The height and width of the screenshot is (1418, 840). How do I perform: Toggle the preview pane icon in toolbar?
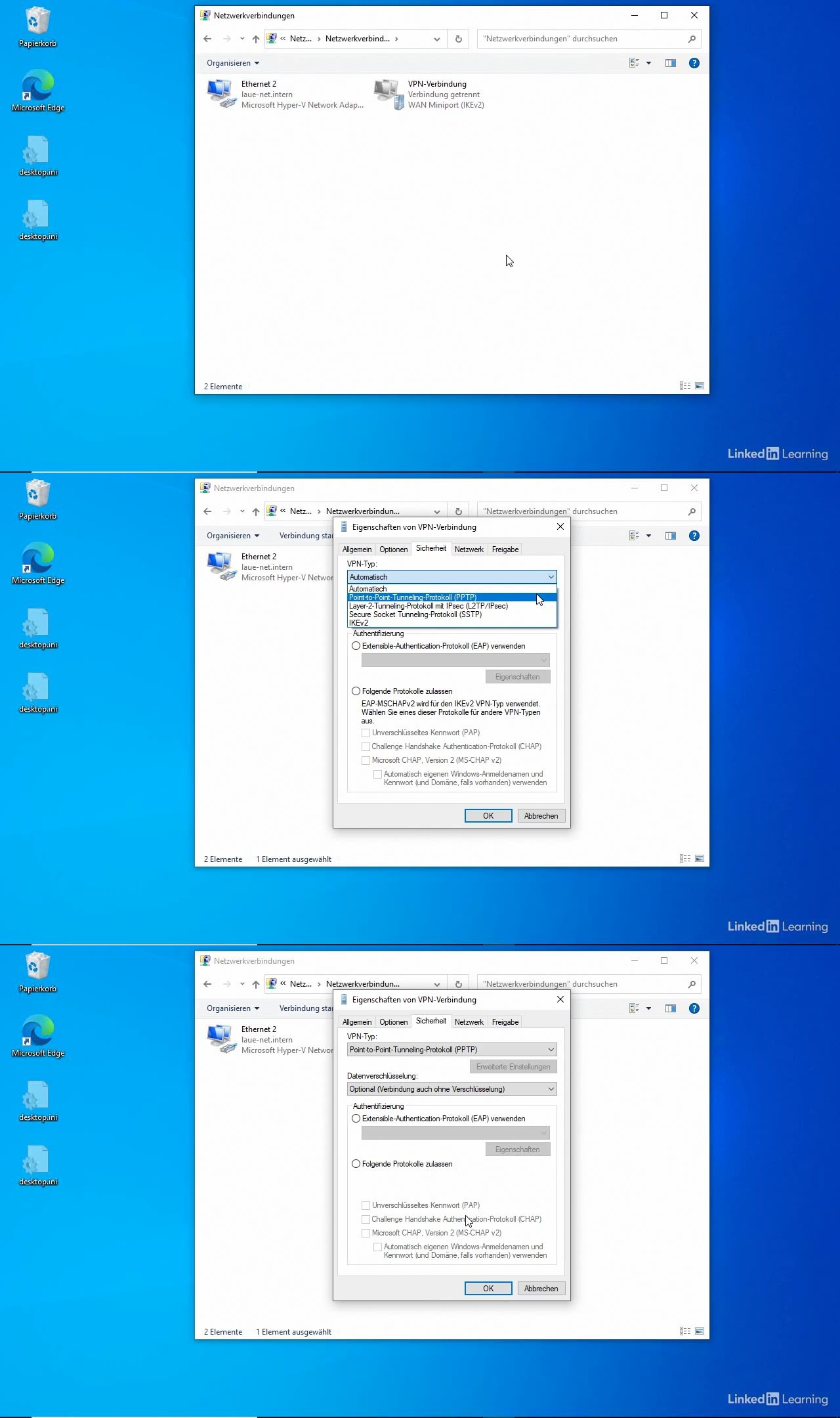pos(670,63)
